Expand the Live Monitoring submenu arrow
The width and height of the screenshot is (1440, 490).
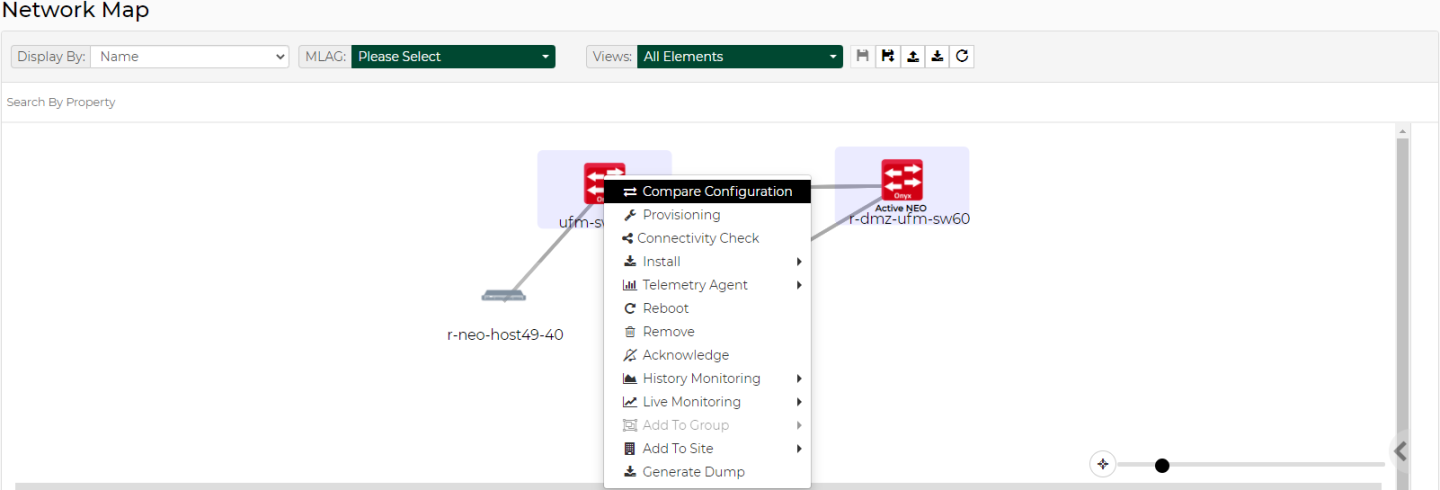[x=799, y=402]
